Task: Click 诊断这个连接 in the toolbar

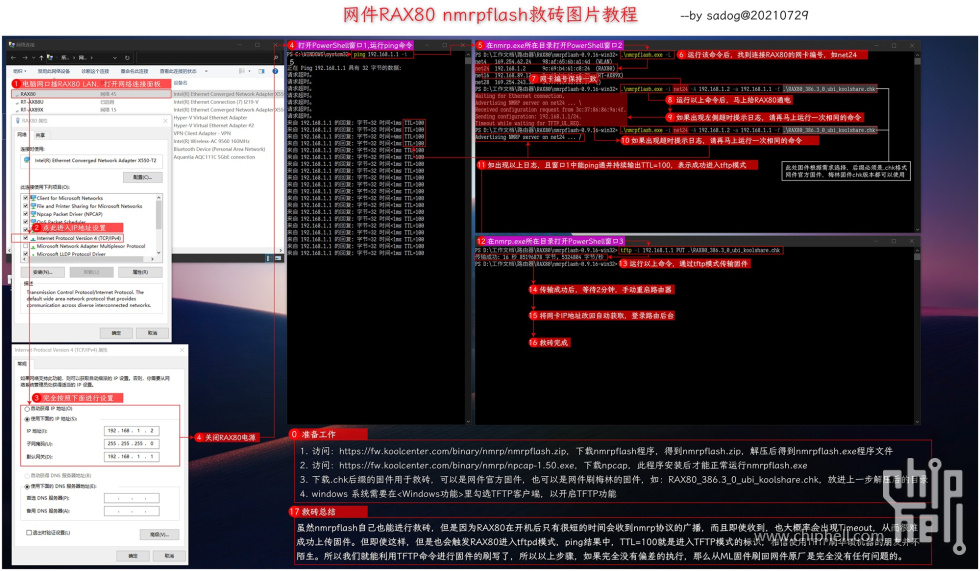Action: click(95, 71)
